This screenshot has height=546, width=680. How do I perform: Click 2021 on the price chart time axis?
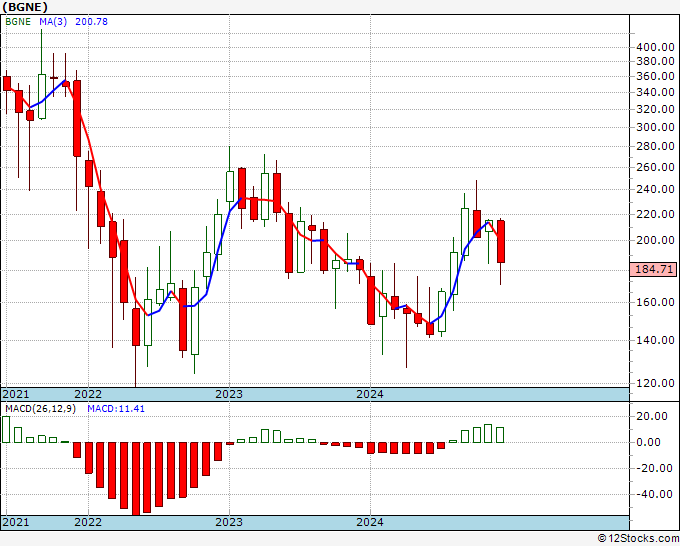[x=16, y=394]
